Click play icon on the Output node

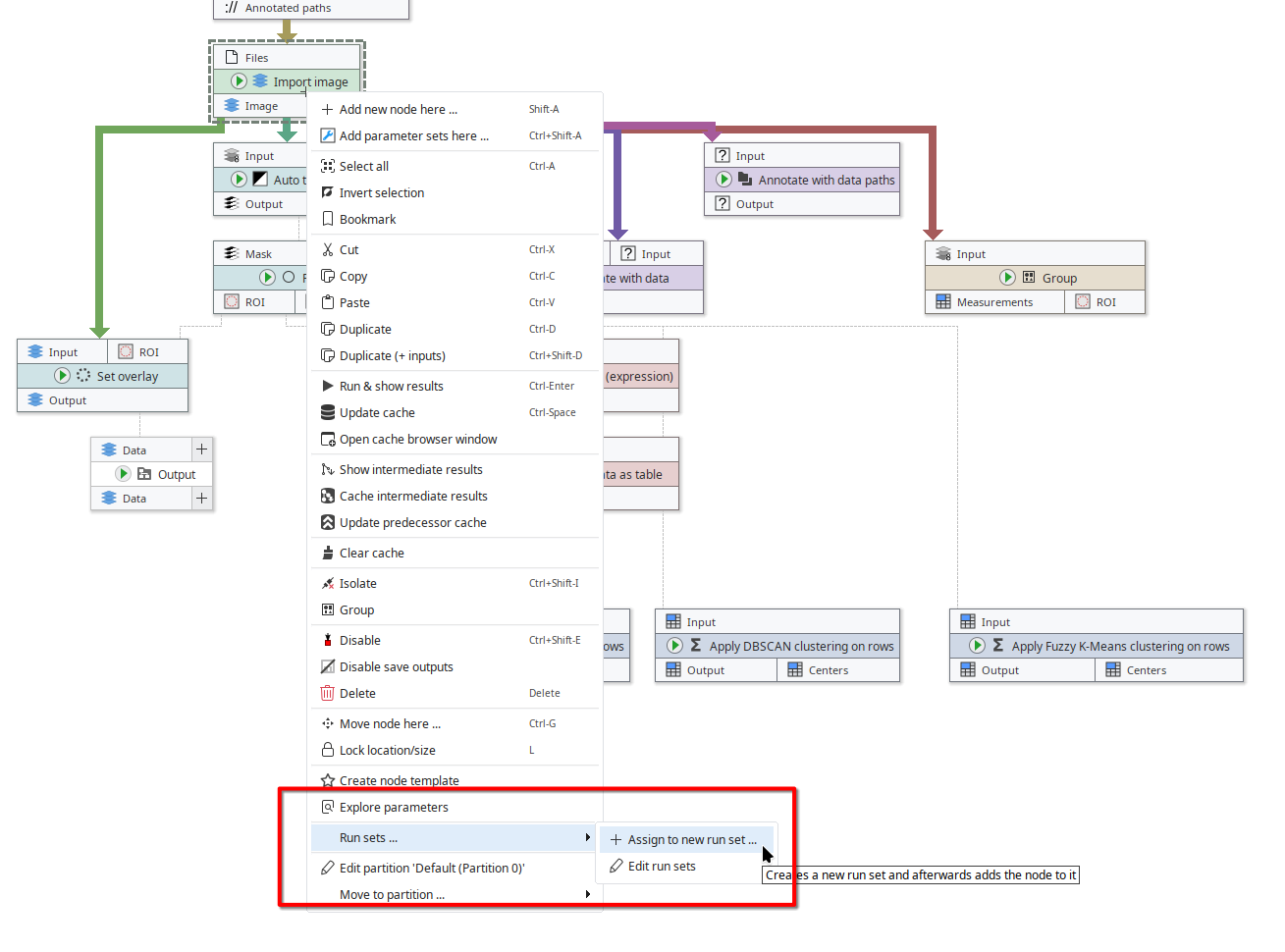click(123, 474)
